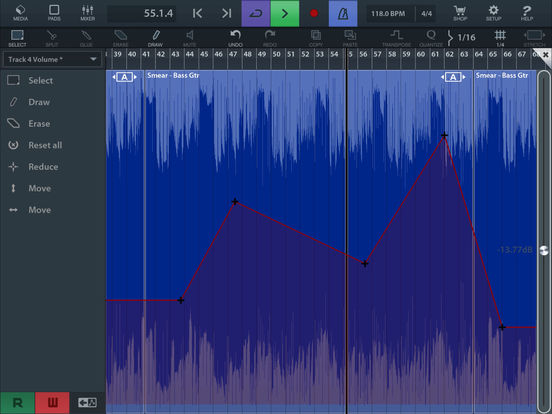Start playback with the green play button
Viewport: 552px width, 414px height.
click(285, 13)
